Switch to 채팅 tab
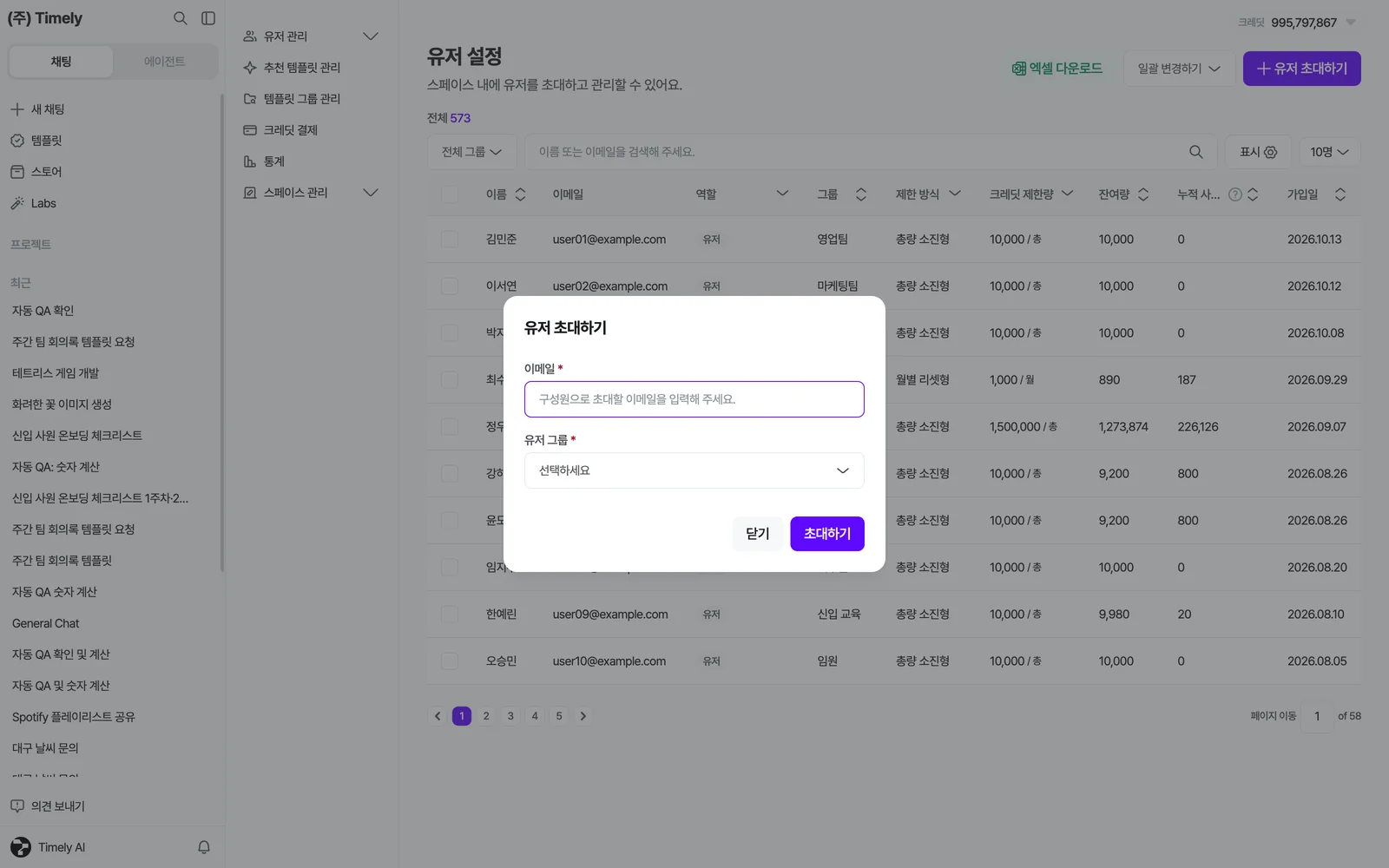This screenshot has height=868, width=1389. (61, 62)
